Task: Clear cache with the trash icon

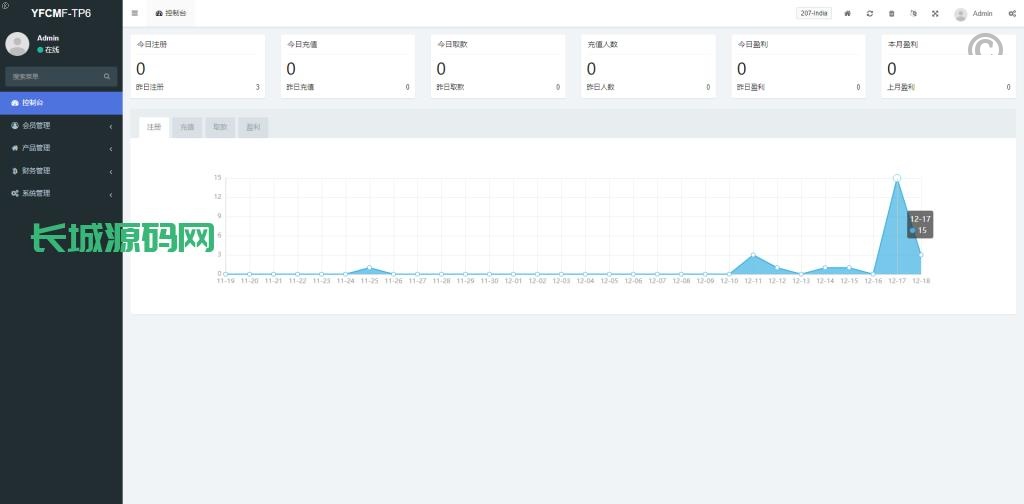Action: [891, 13]
